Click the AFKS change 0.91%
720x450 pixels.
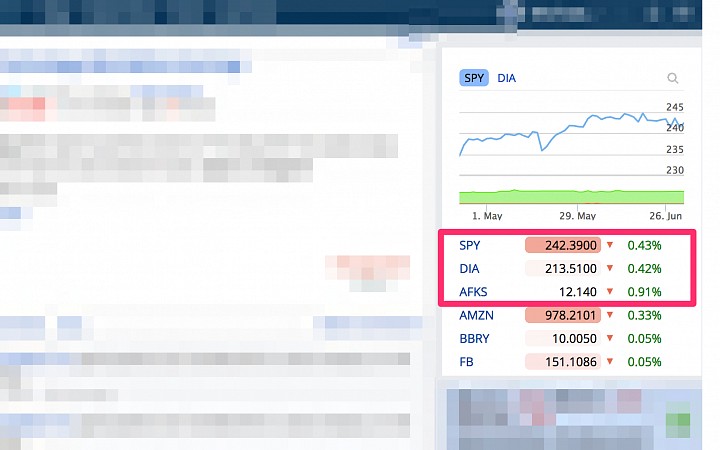[x=644, y=292]
